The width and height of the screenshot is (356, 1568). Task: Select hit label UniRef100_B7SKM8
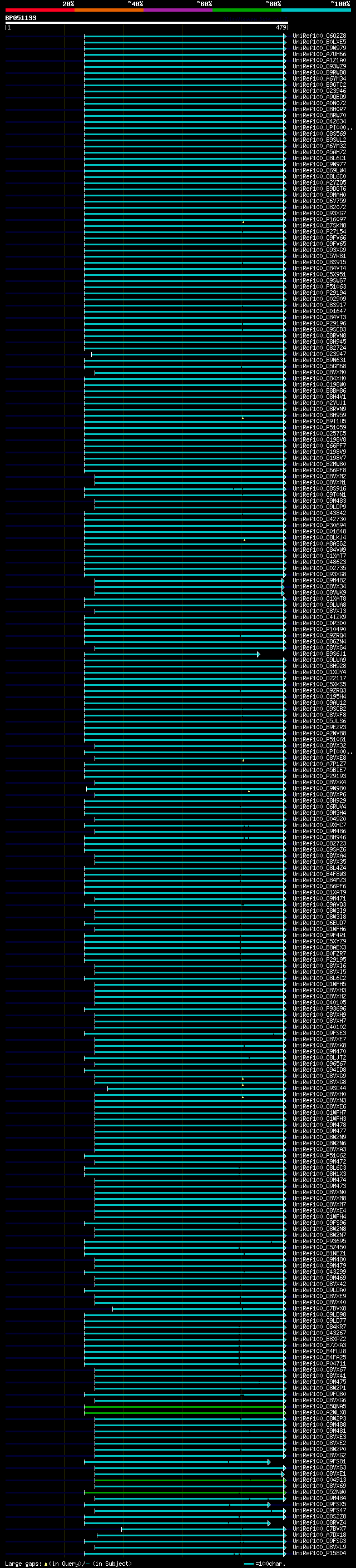click(319, 225)
